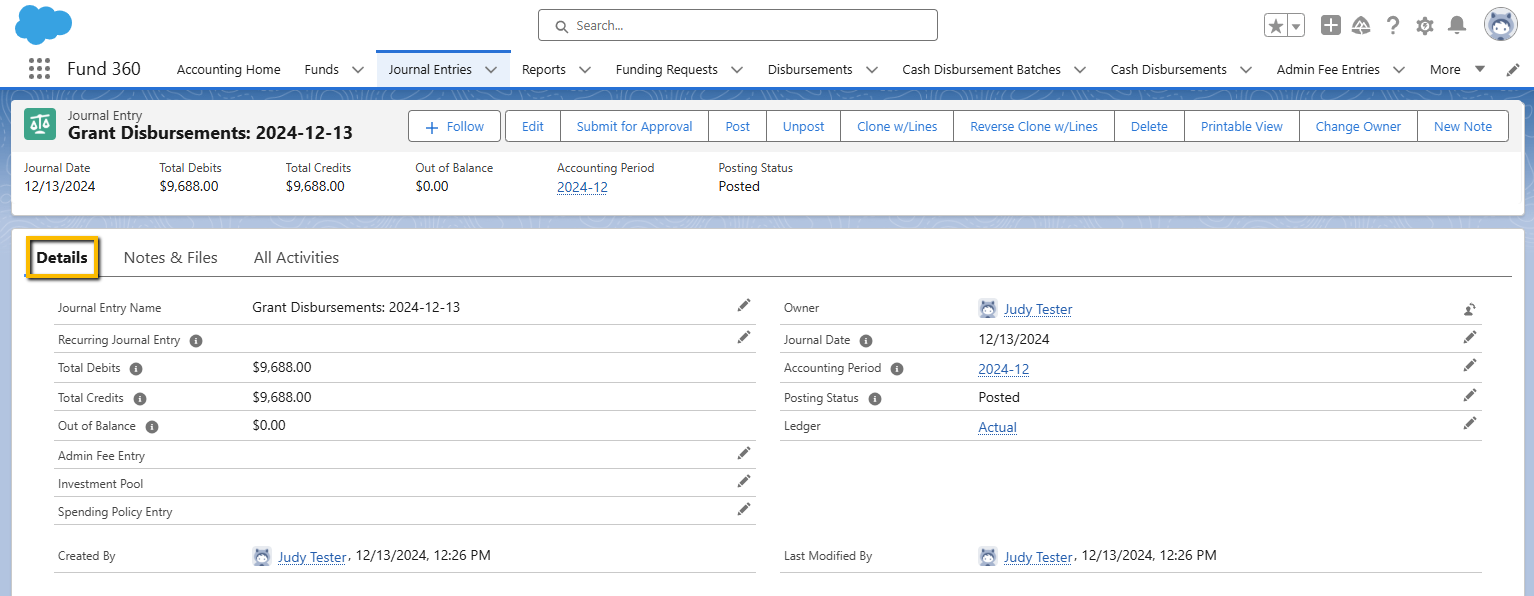Edit Posting Status field pencil
Image resolution: width=1534 pixels, height=596 pixels.
click(x=1469, y=395)
